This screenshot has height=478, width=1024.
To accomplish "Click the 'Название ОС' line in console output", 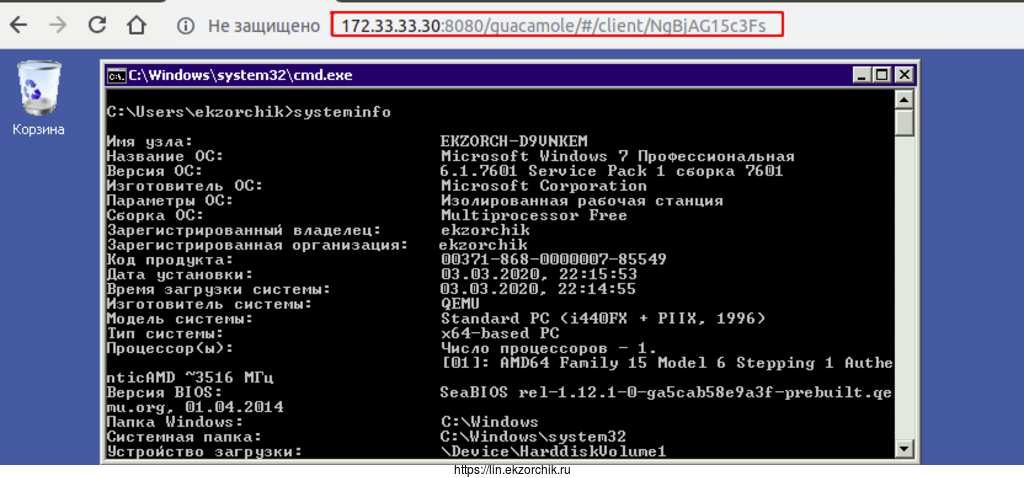I will point(166,156).
